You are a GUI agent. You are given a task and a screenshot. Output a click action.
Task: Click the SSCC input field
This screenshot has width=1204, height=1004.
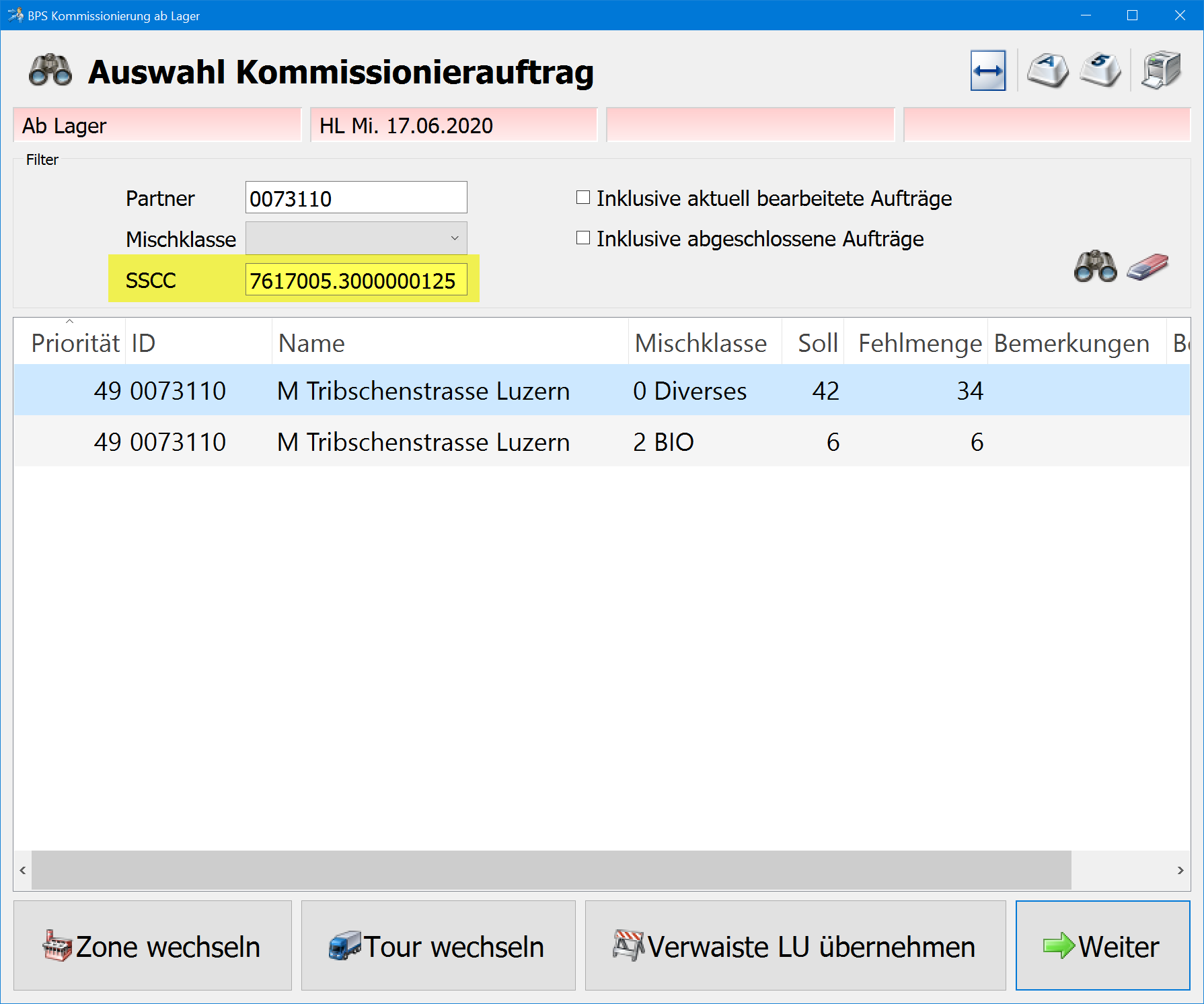tap(356, 280)
